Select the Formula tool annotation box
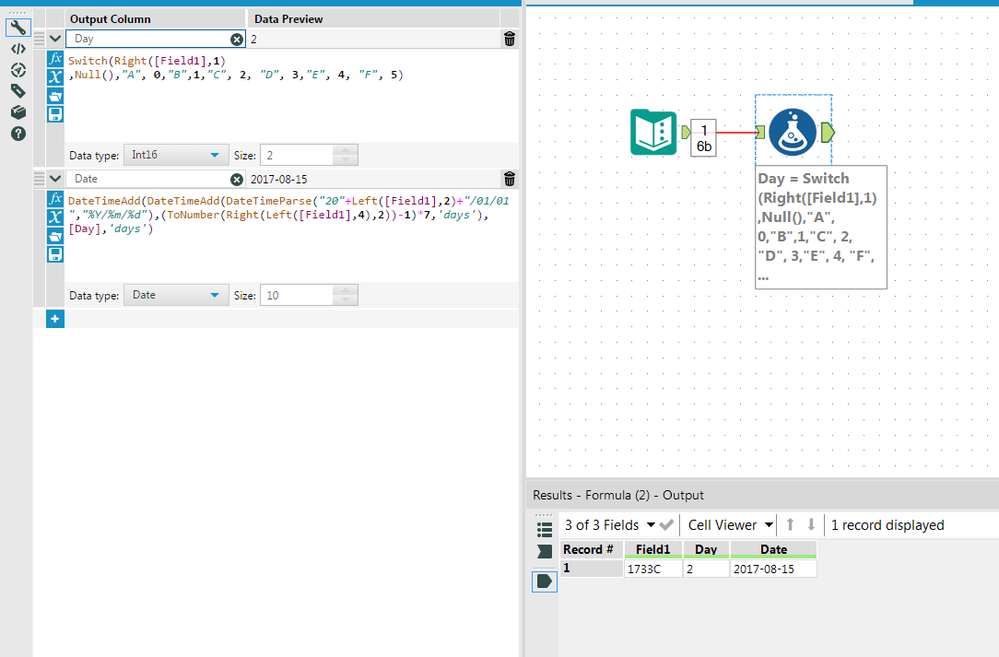Screen dimensions: 999x657 click(x=821, y=227)
